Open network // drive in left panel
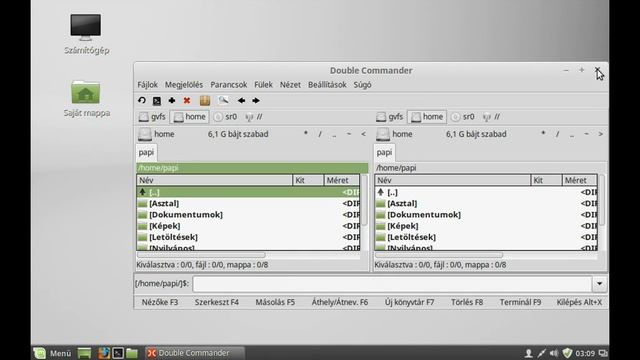Image resolution: width=640 pixels, height=360 pixels. pyautogui.click(x=254, y=117)
